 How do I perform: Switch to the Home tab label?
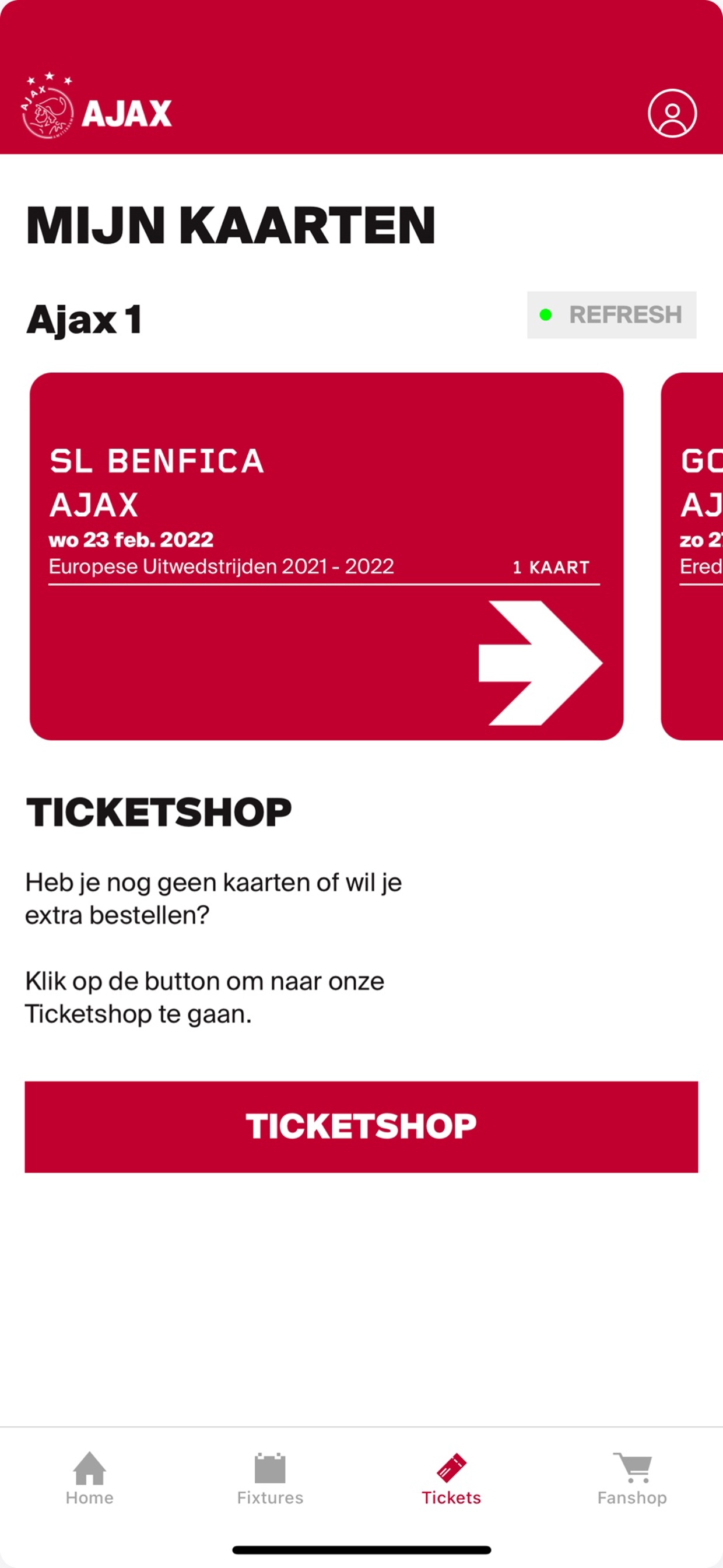click(x=89, y=1497)
